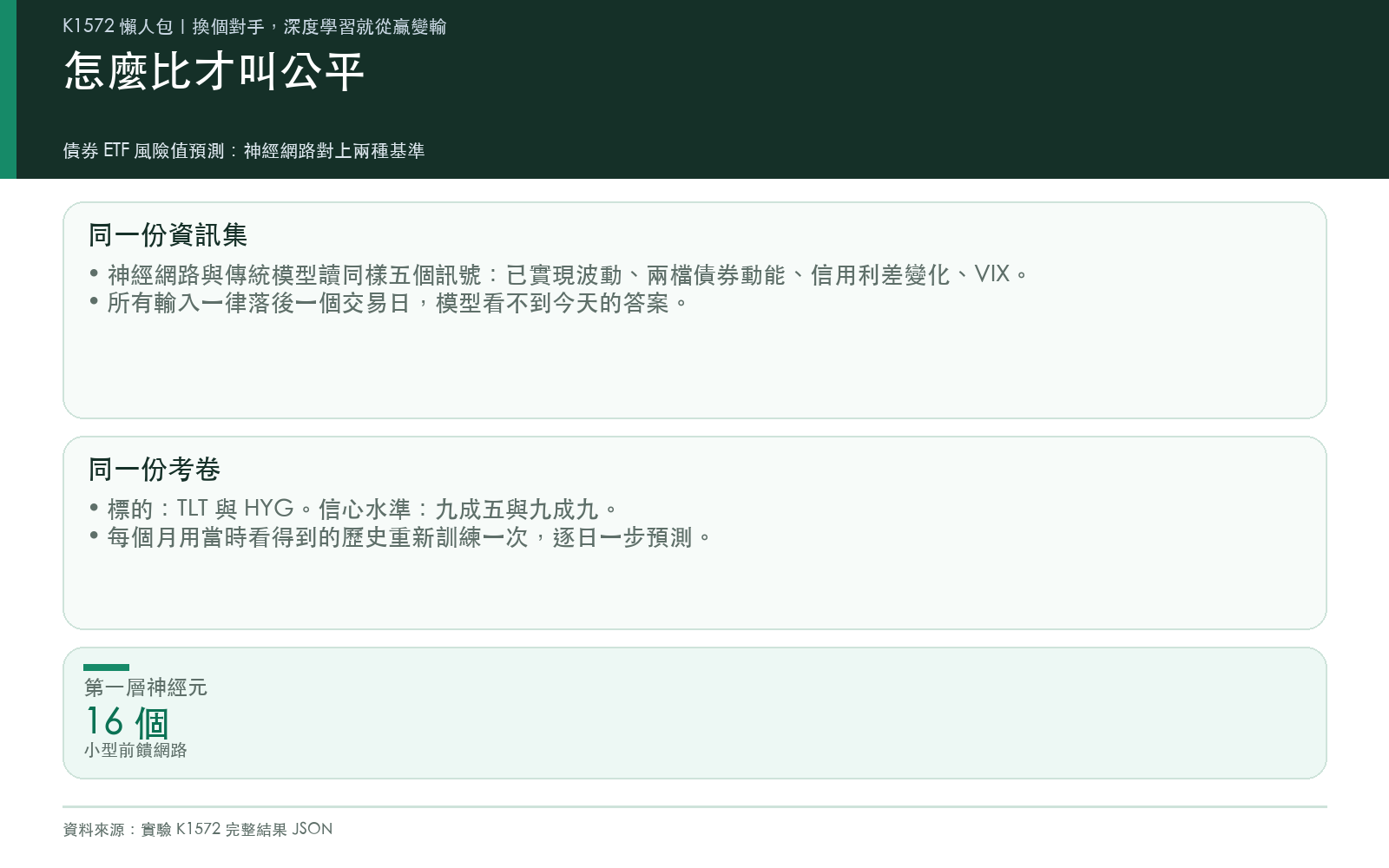Screen dimensions: 1389x868
Task: Click the heading 同一份資訊集
Action: [168, 235]
